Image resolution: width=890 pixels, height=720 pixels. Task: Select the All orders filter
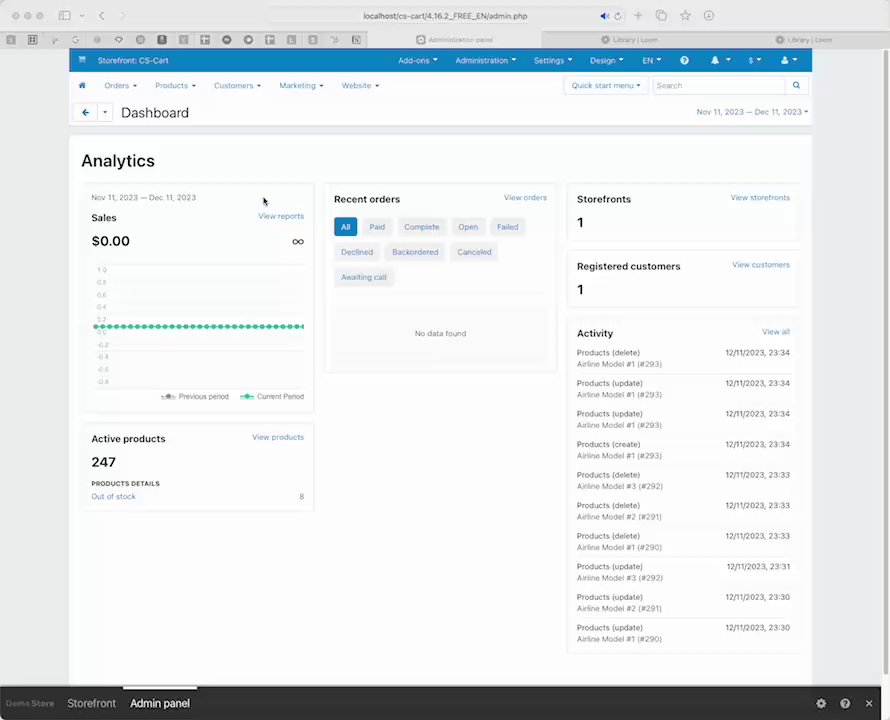pos(346,227)
